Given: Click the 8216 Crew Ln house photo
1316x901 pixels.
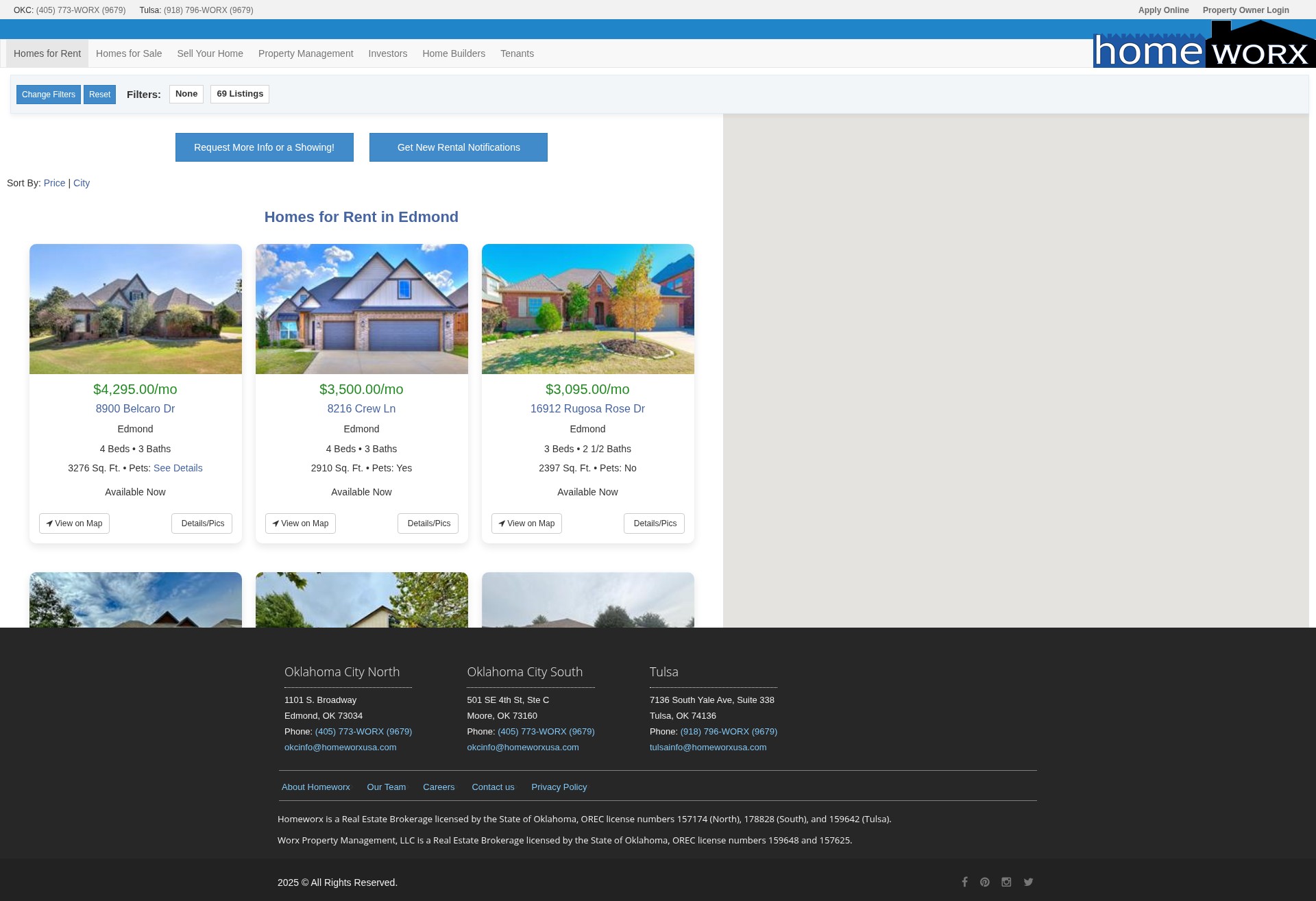Looking at the screenshot, I should 362,309.
